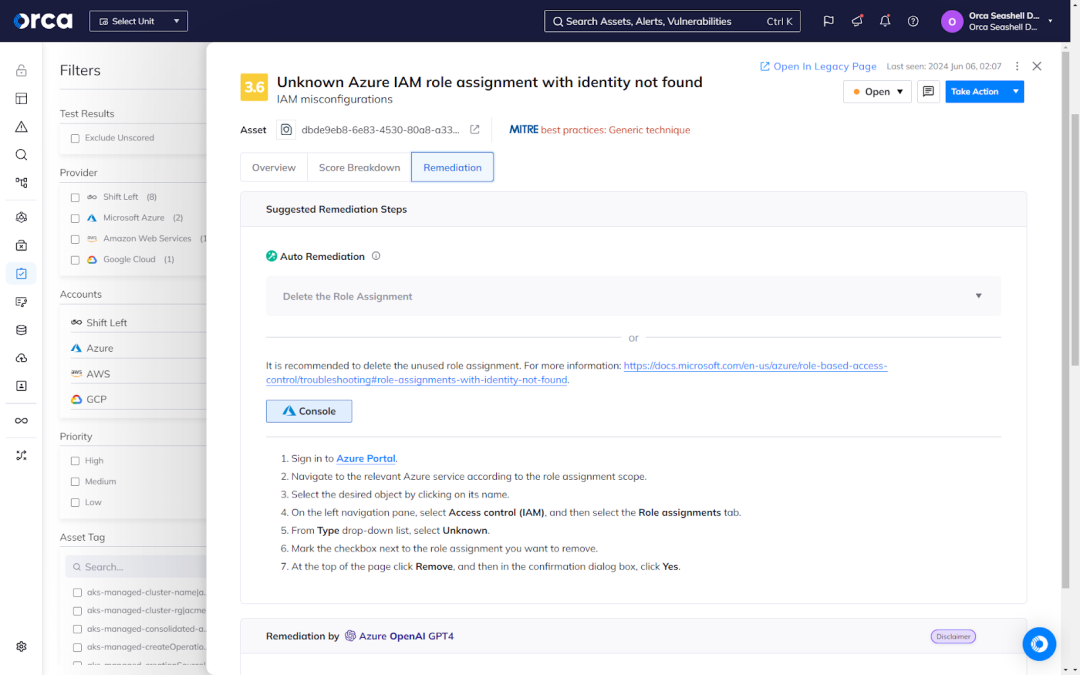
Task: Click the purple O user avatar
Action: click(952, 21)
